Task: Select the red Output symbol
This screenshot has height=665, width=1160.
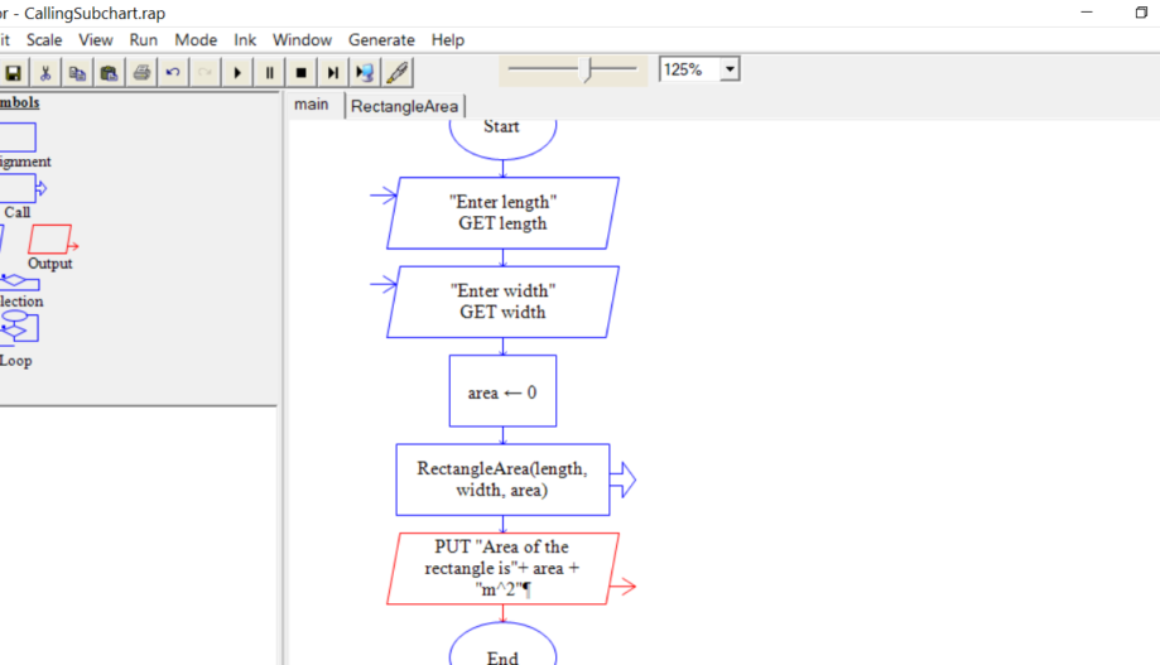Action: click(x=50, y=240)
